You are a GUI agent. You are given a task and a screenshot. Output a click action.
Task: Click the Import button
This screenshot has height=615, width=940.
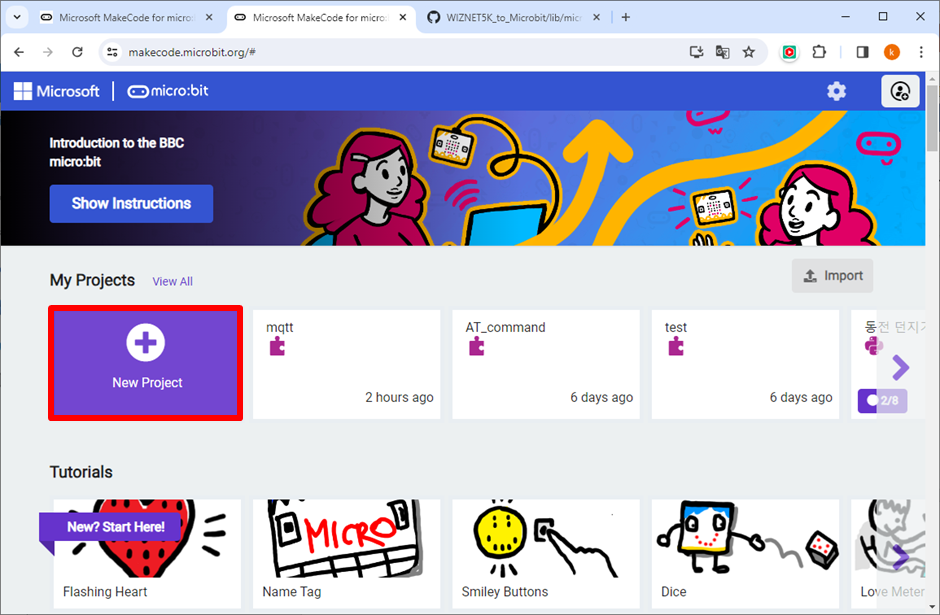832,276
